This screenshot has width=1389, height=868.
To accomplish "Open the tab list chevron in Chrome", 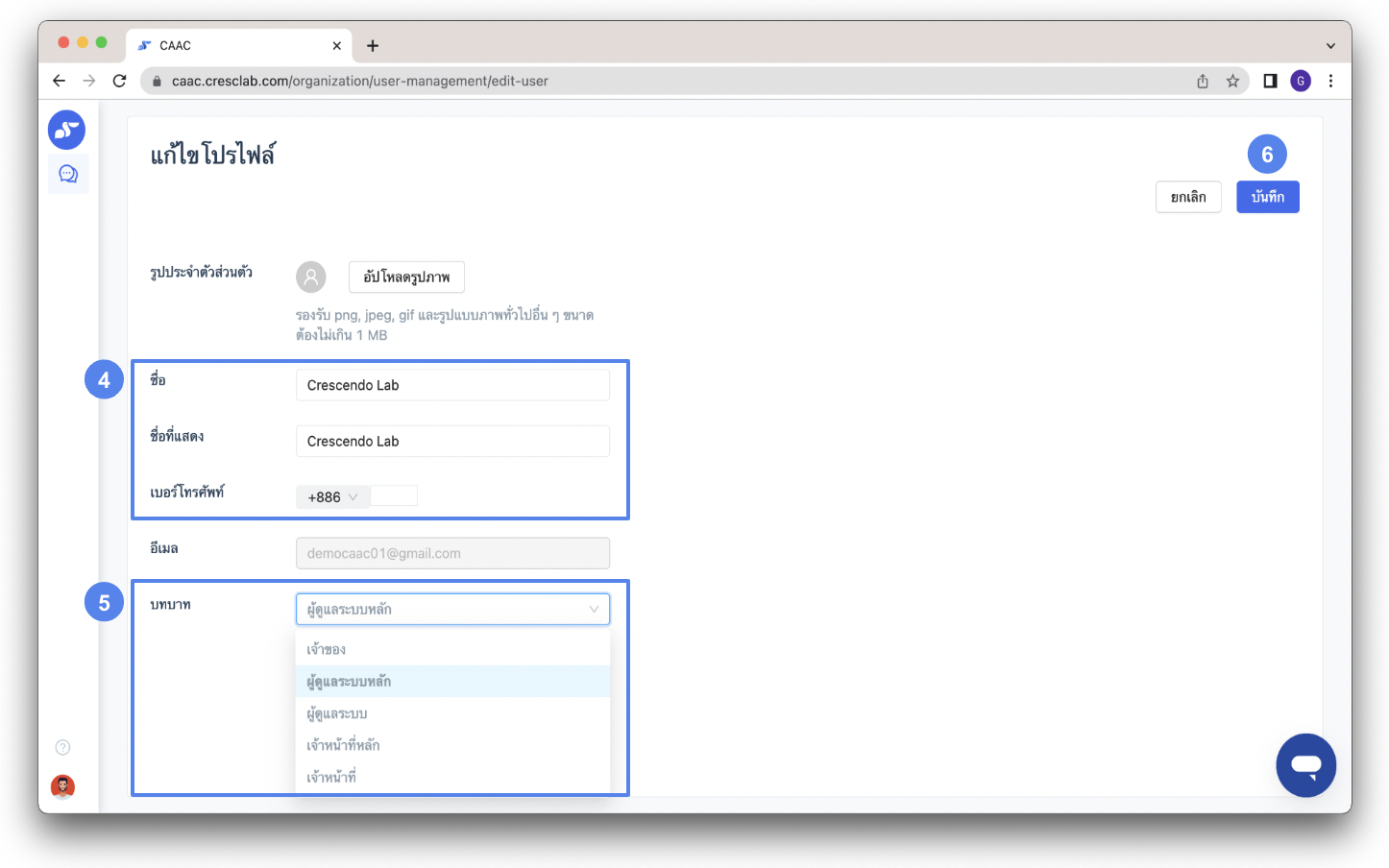I will click(1330, 46).
